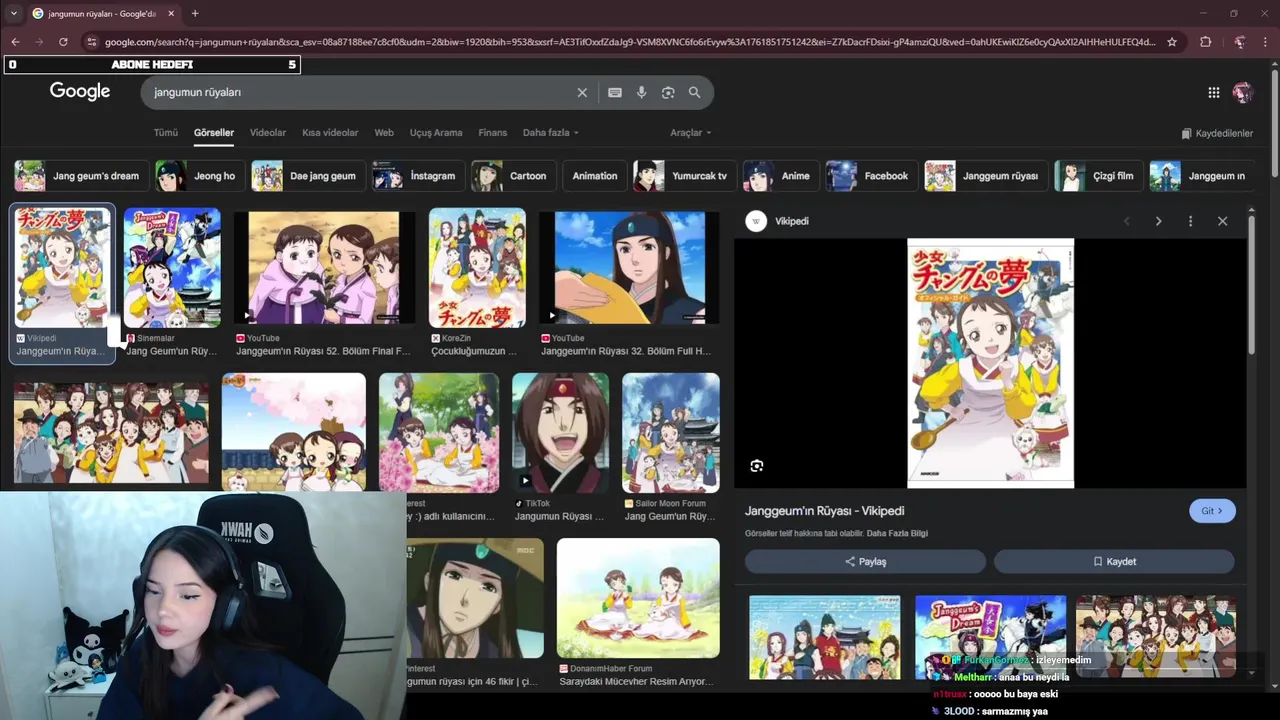Viewport: 1280px width, 720px height.
Task: Open DonanımHaber Forum result thumbnail
Action: (638, 598)
